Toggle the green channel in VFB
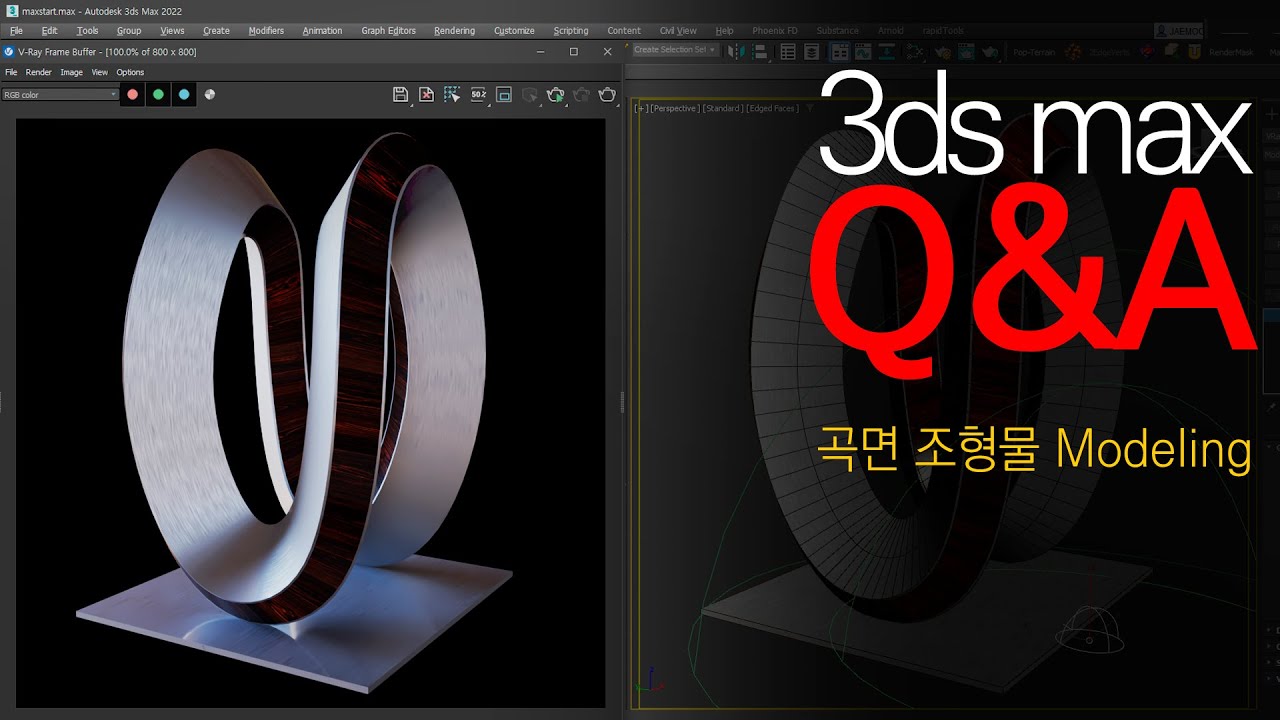 [158, 95]
